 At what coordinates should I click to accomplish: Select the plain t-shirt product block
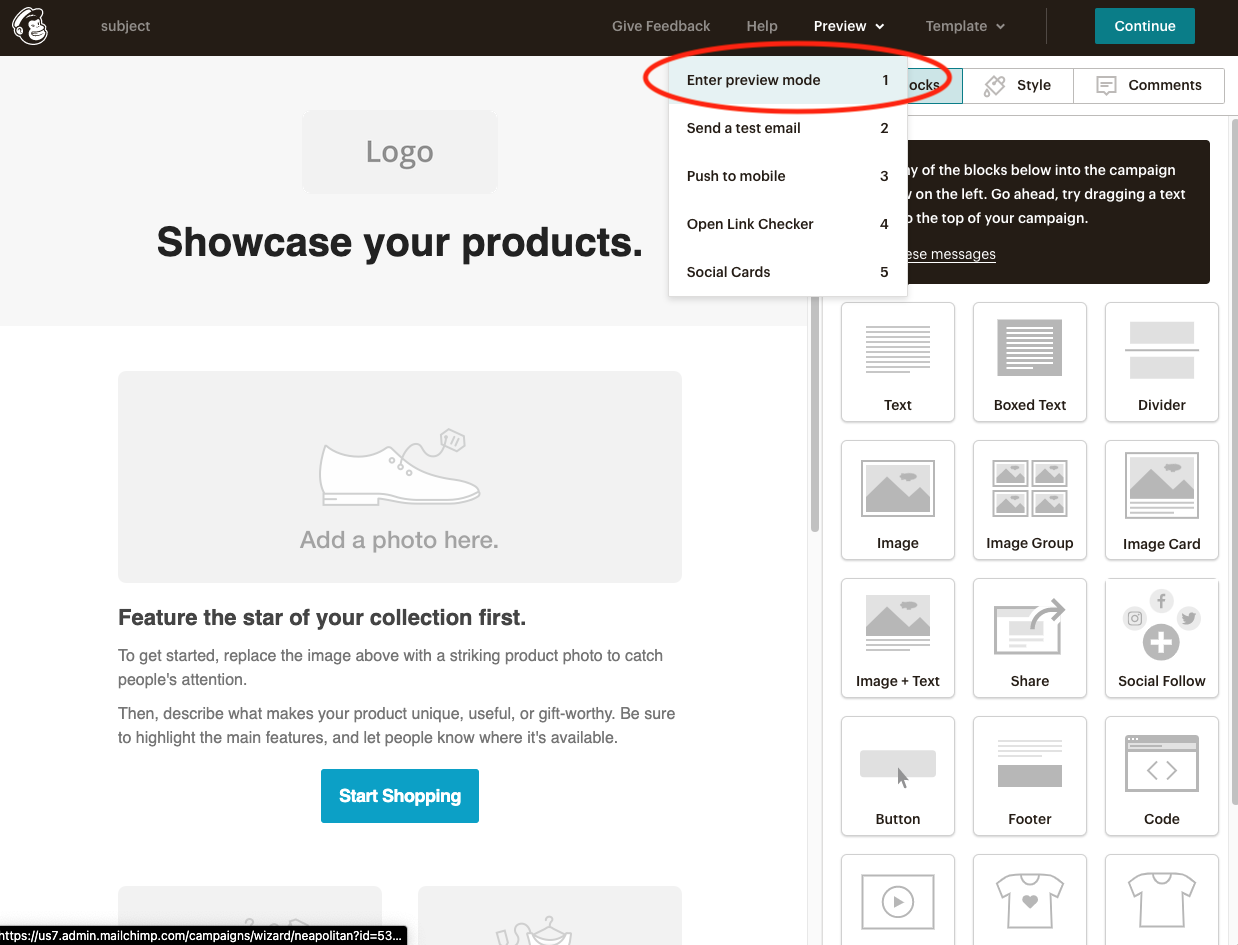click(x=1162, y=900)
